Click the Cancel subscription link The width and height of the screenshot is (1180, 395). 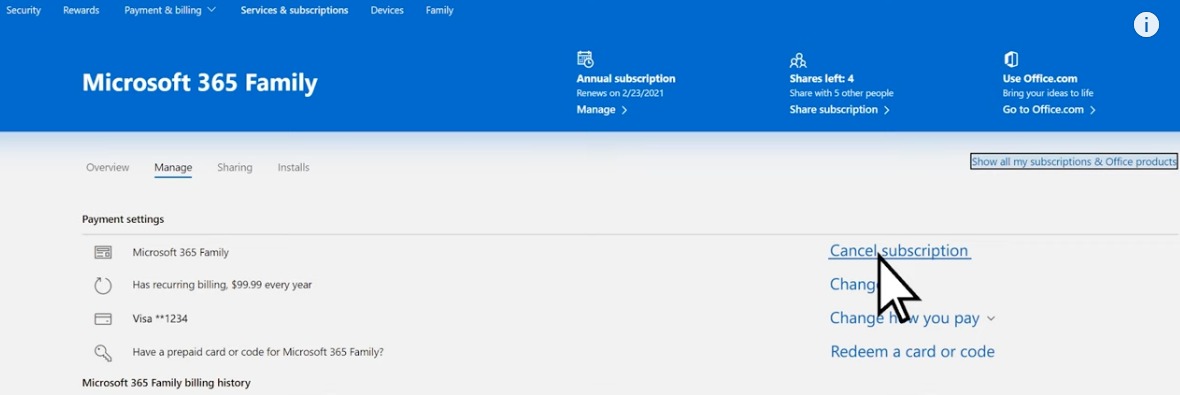(899, 251)
